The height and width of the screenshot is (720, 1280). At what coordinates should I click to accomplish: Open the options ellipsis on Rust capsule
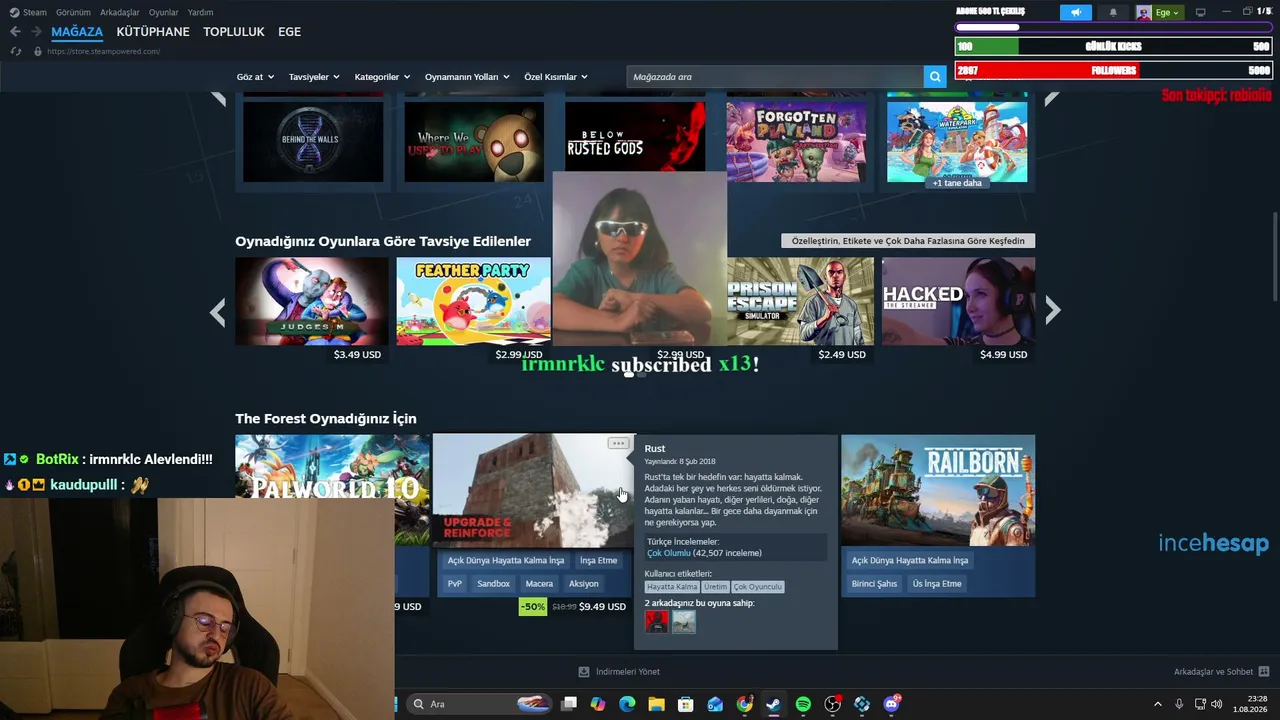618,443
